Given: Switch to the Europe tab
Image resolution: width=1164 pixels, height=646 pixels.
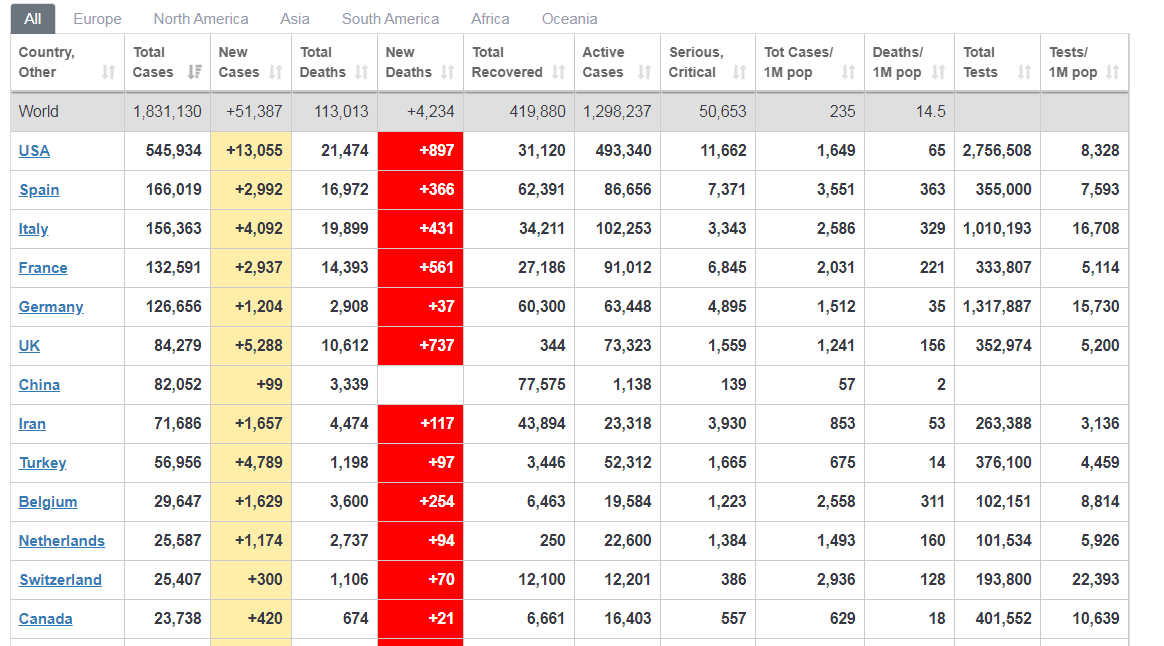Looking at the screenshot, I should pyautogui.click(x=97, y=19).
